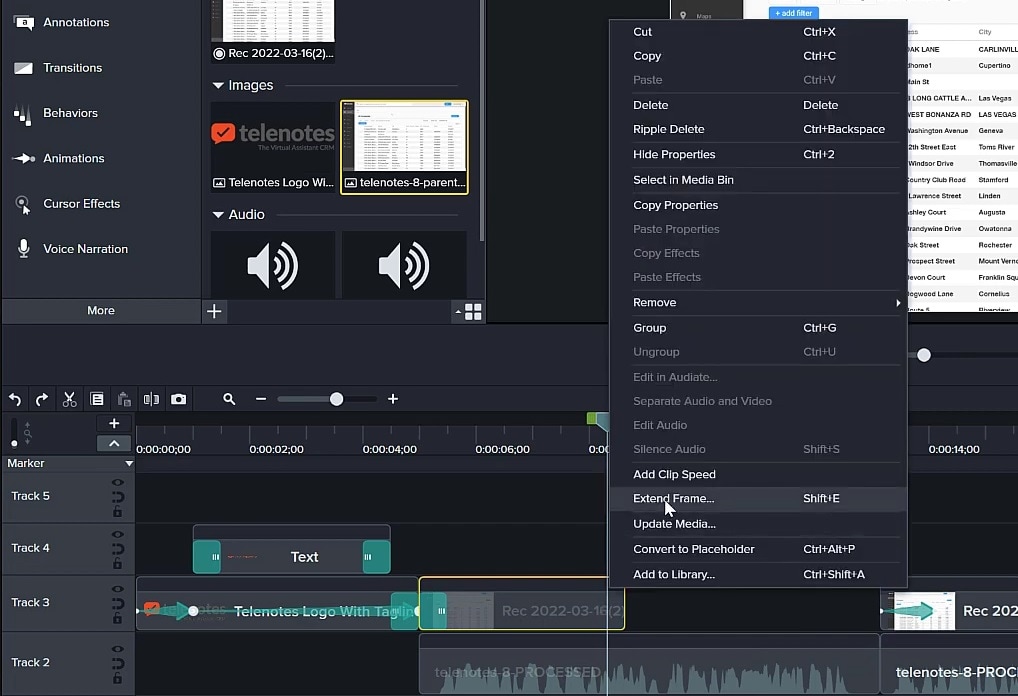This screenshot has width=1018, height=696.
Task: Choose Ripple Delete from context menu
Action: pos(757,129)
